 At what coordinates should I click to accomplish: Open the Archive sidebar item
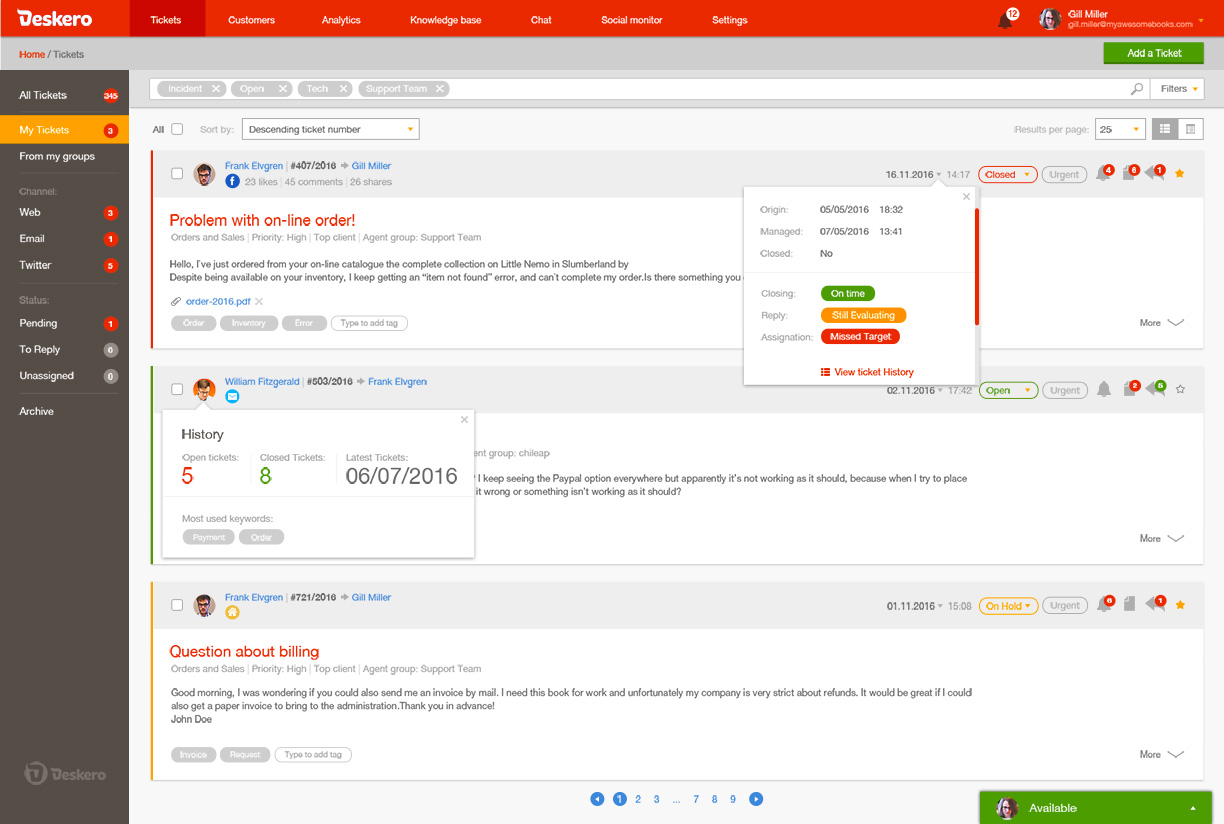pyautogui.click(x=64, y=411)
